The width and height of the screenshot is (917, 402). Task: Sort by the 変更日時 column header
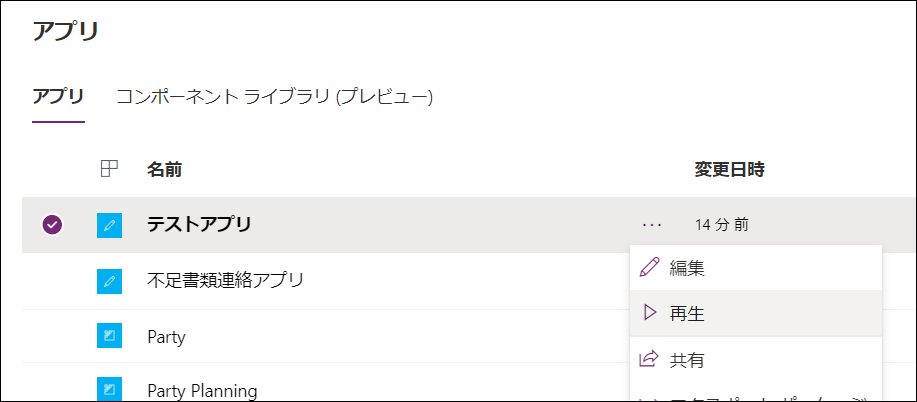(729, 170)
